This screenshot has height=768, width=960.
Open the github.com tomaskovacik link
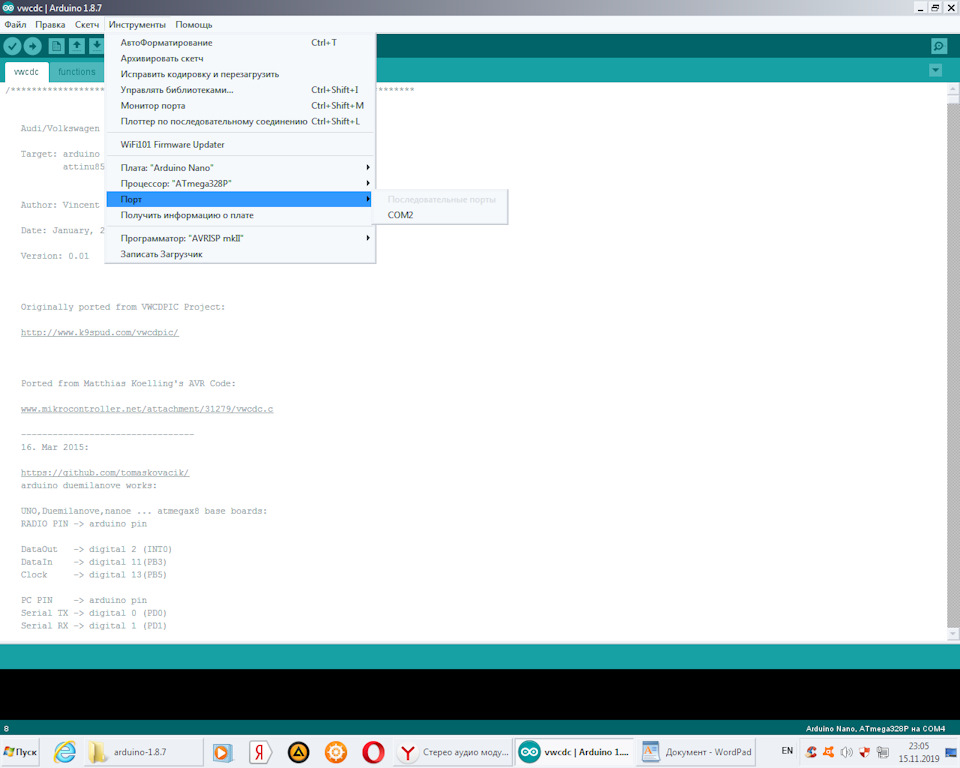tap(105, 473)
